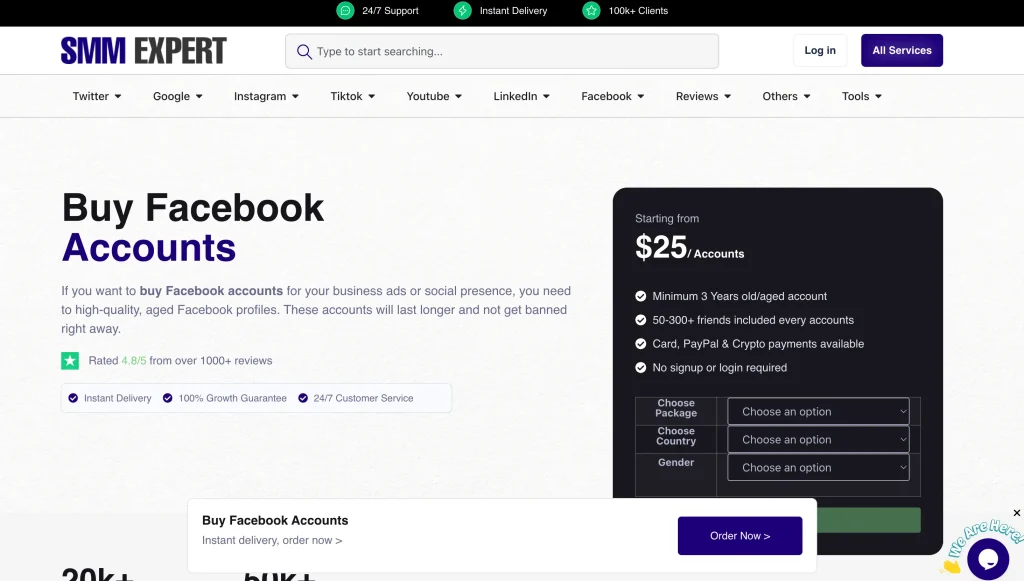The image size is (1024, 581).
Task: Click the SMM Expert logo
Action: pyautogui.click(x=144, y=51)
